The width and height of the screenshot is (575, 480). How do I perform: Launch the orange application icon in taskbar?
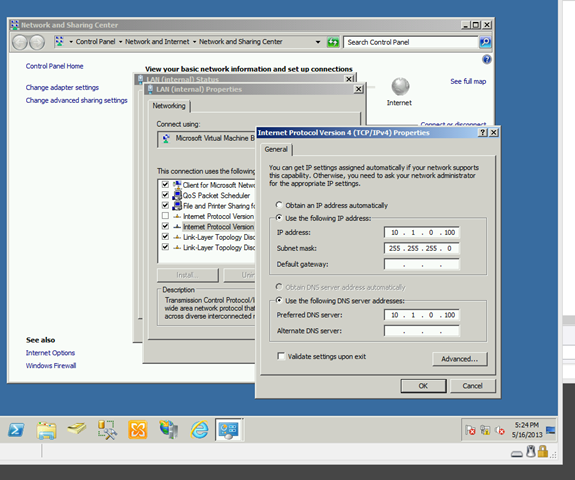pyautogui.click(x=138, y=430)
